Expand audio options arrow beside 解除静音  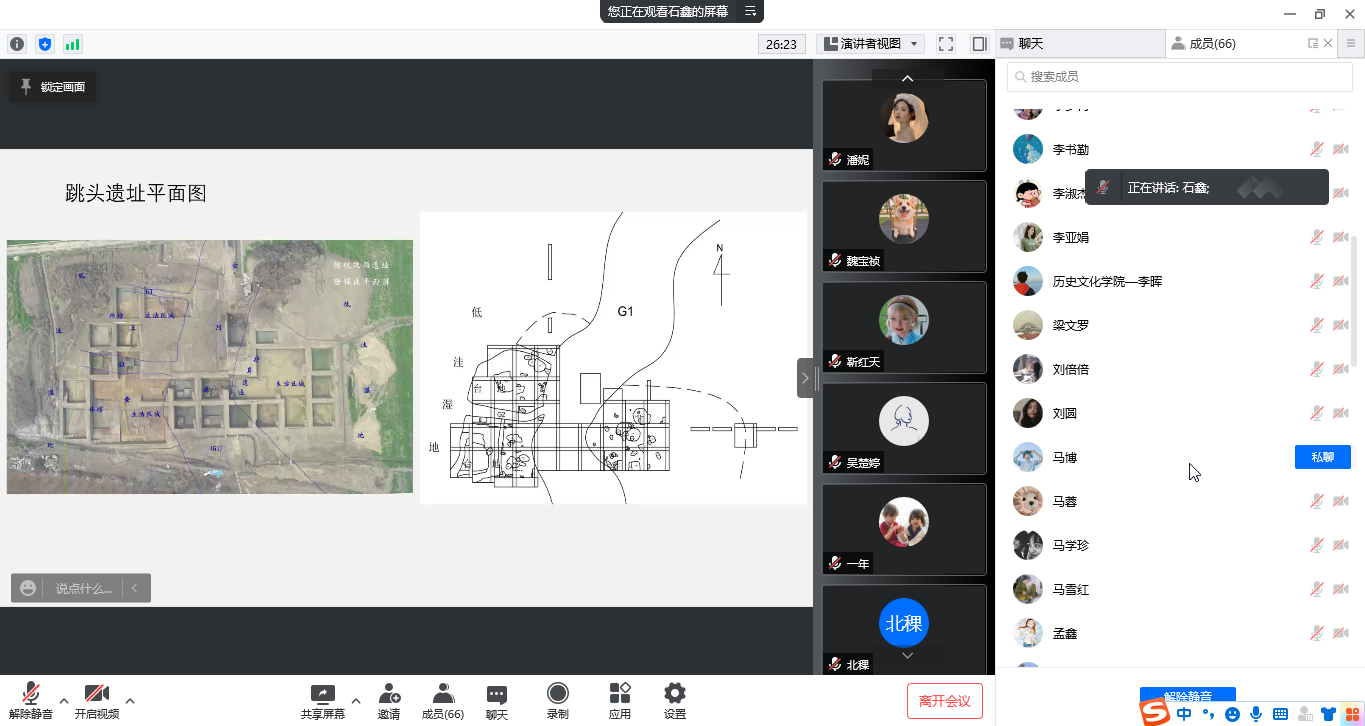pyautogui.click(x=64, y=701)
